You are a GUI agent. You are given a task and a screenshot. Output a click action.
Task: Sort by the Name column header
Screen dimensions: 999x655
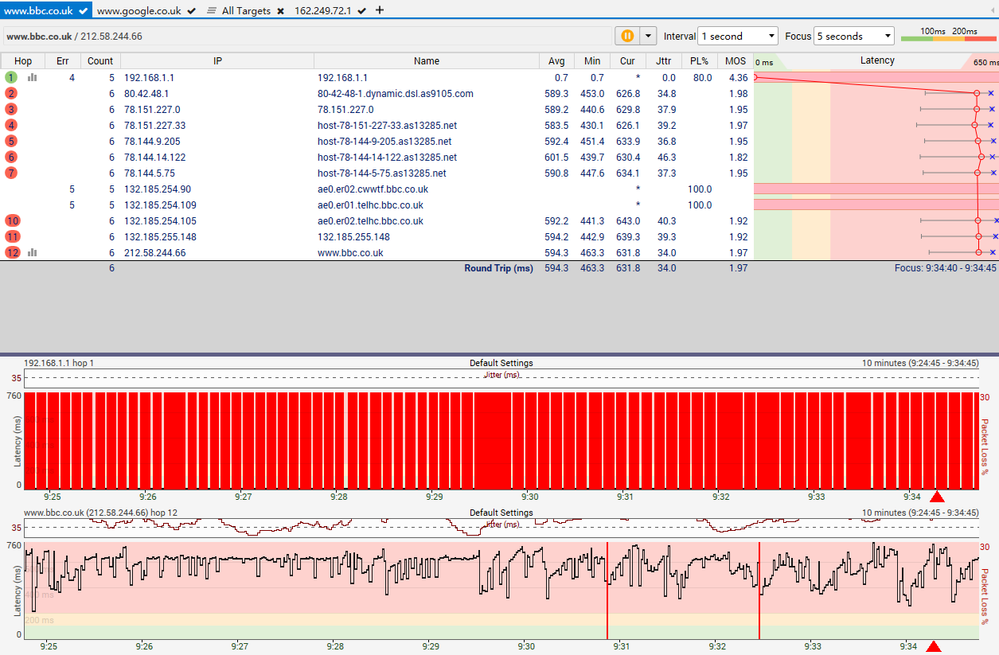426,61
